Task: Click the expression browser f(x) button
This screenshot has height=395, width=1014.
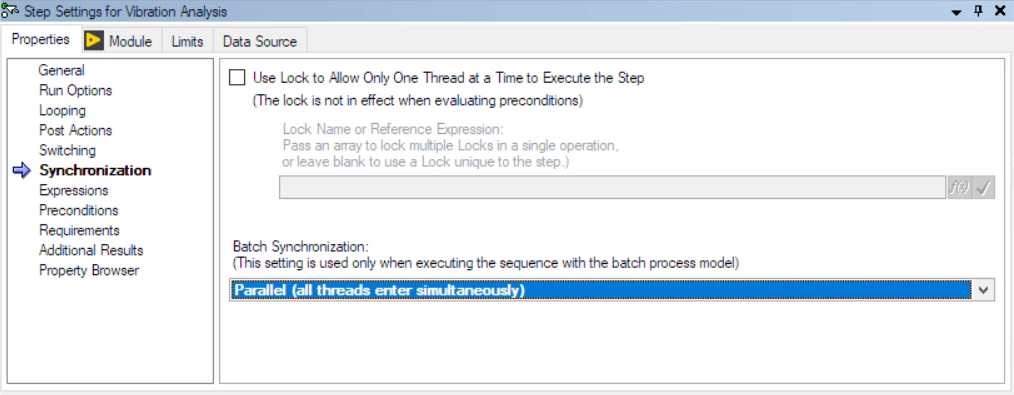Action: pos(959,187)
